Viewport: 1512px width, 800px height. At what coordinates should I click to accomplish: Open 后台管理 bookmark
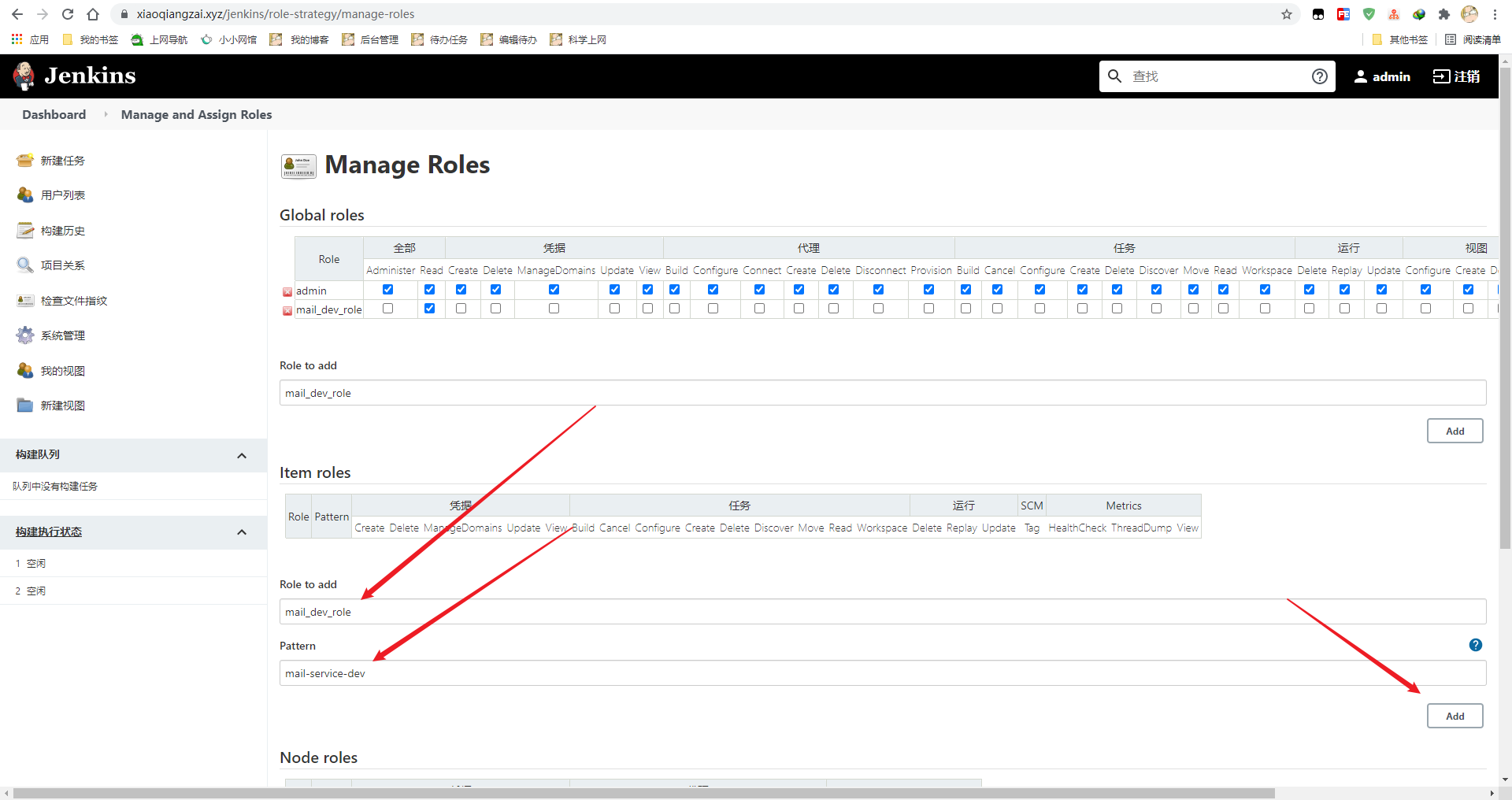coord(370,39)
